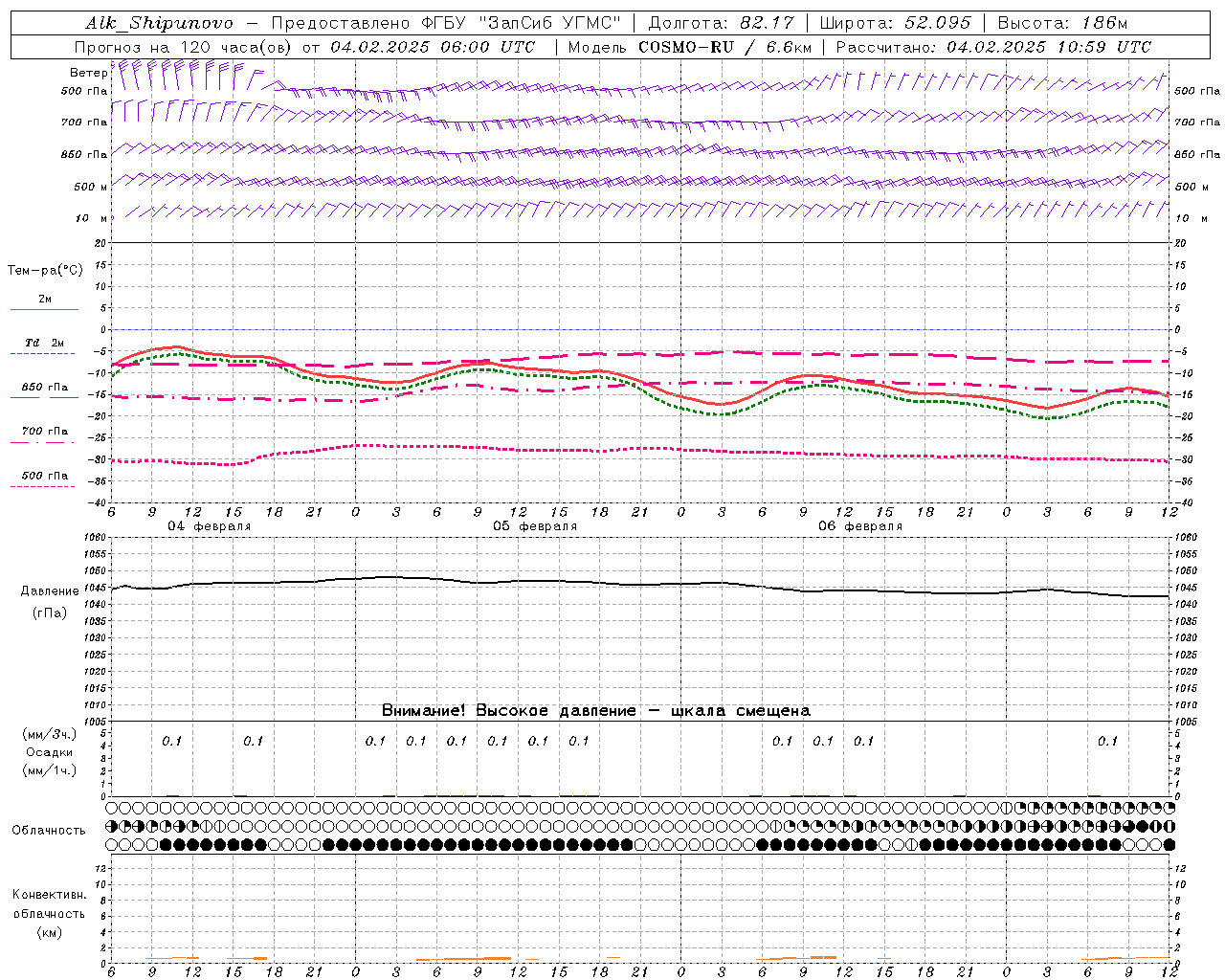The image size is (1225, 980).
Task: Click the '500 гПа' dotted temperature legend entry
Action: coord(44,479)
